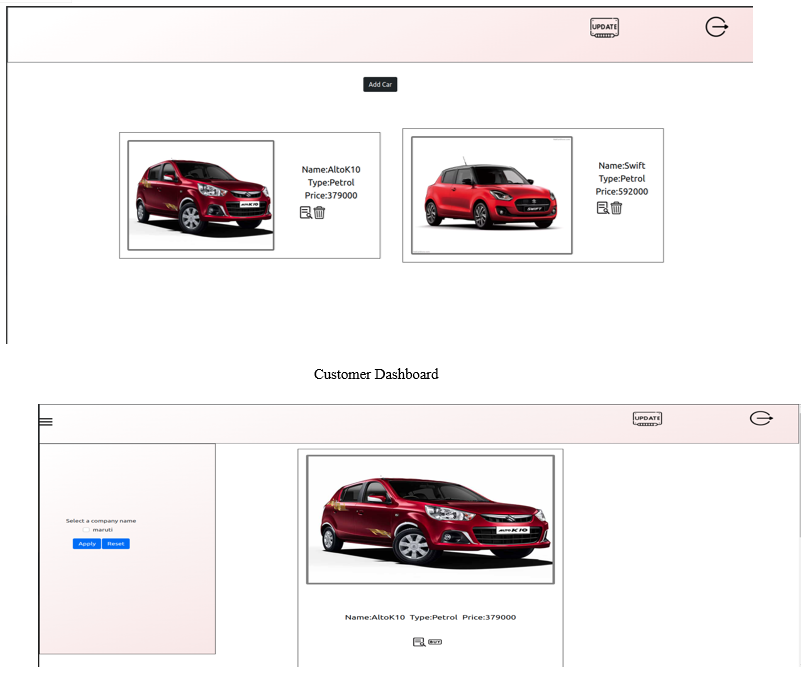Viewport: 809px width, 674px height.
Task: Open the details icon on the Swift card
Action: click(603, 208)
